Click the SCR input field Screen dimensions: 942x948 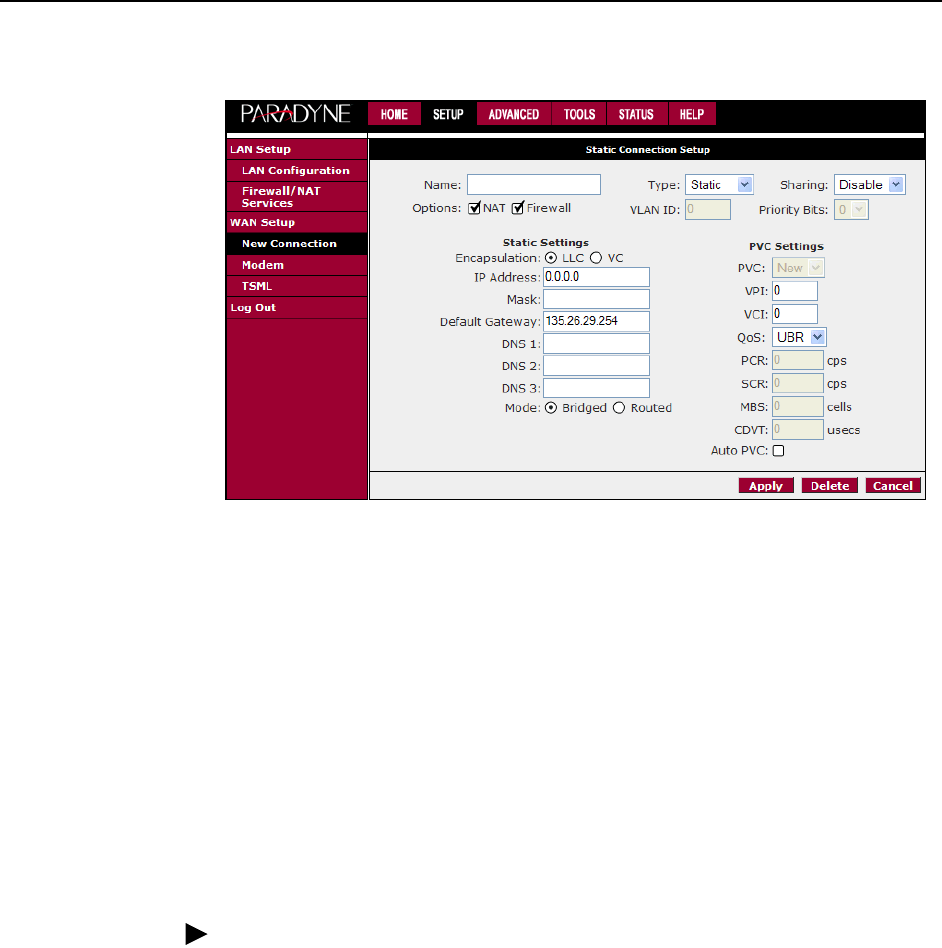point(797,383)
